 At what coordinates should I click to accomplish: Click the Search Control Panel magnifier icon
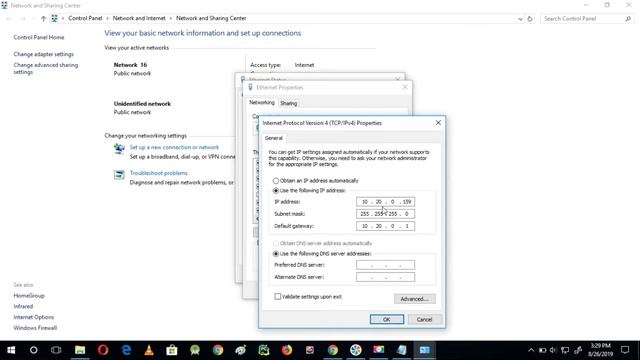pos(628,18)
